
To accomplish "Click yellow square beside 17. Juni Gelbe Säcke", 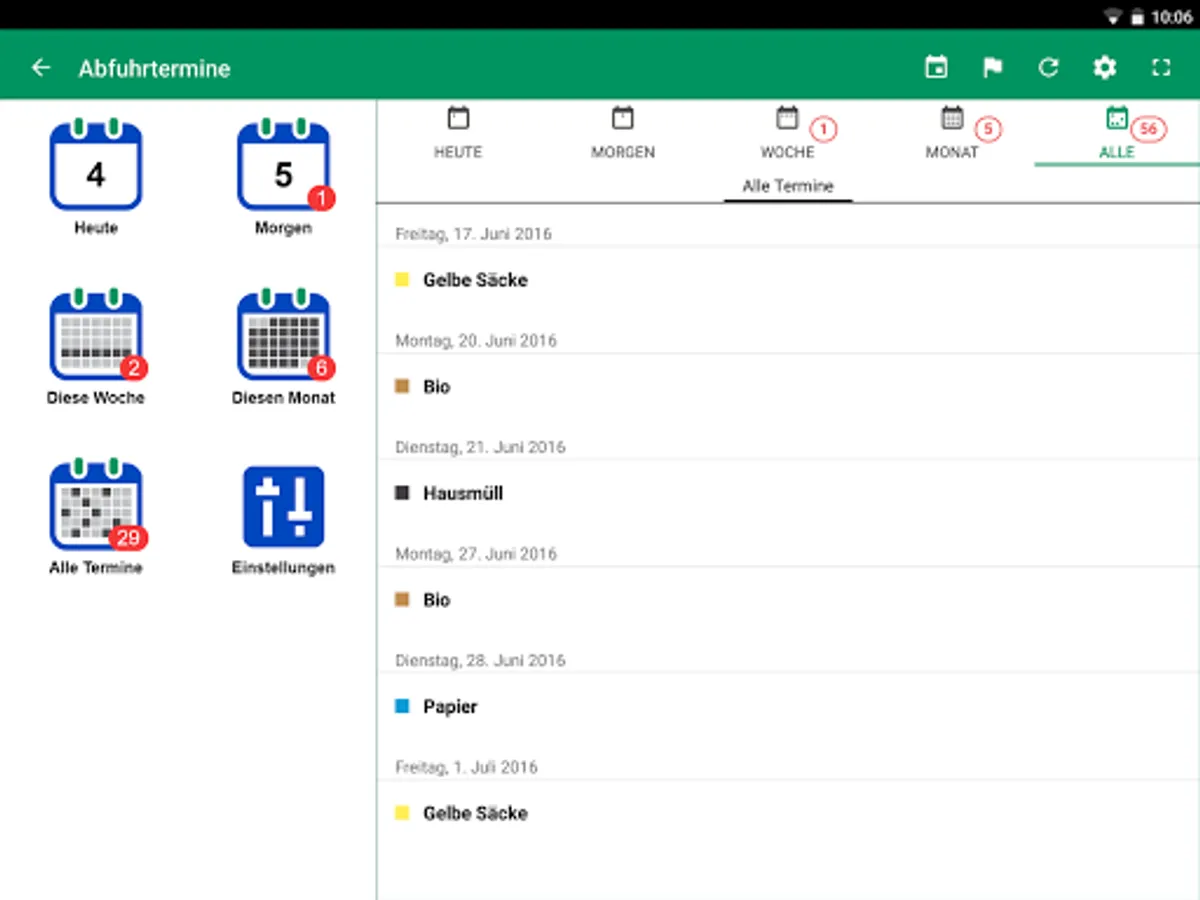I will [402, 280].
